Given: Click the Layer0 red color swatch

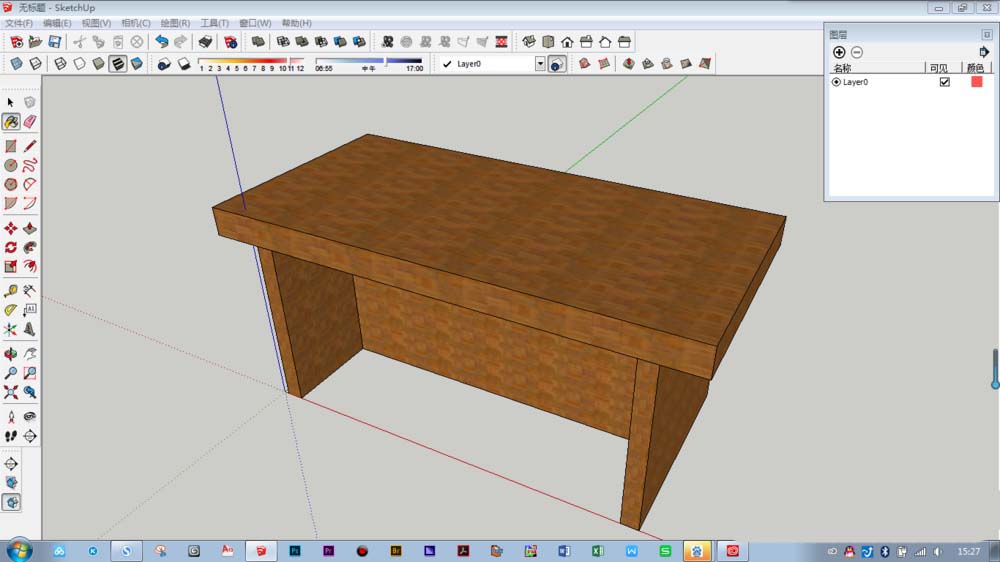Looking at the screenshot, I should coord(976,82).
